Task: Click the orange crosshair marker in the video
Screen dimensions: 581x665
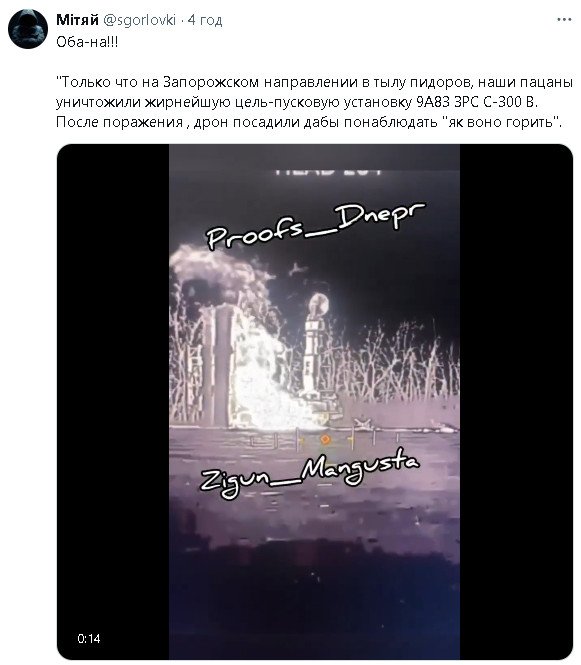Action: 325,440
